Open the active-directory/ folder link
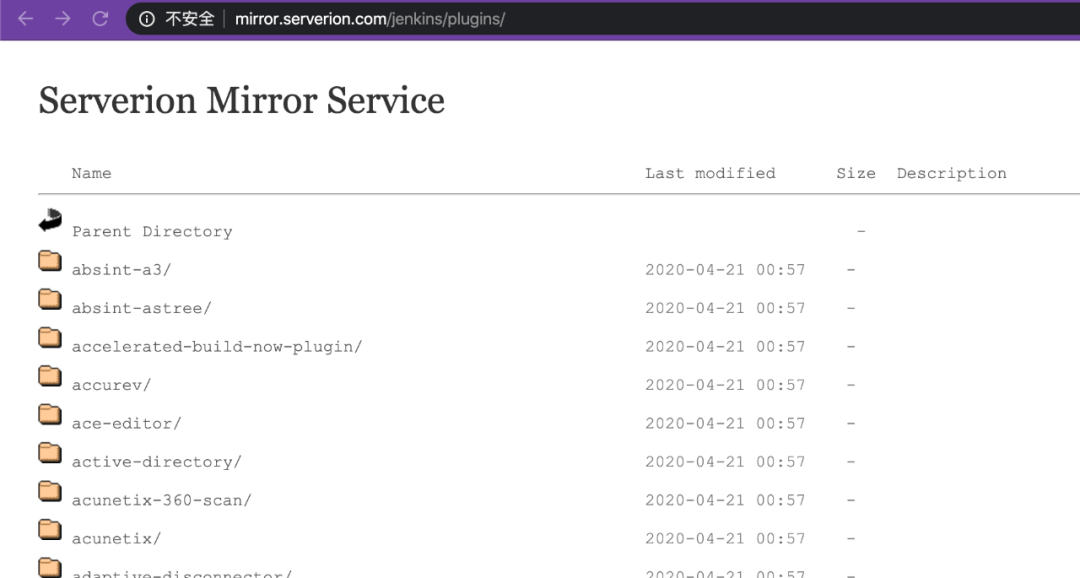This screenshot has height=578, width=1080. (156, 462)
